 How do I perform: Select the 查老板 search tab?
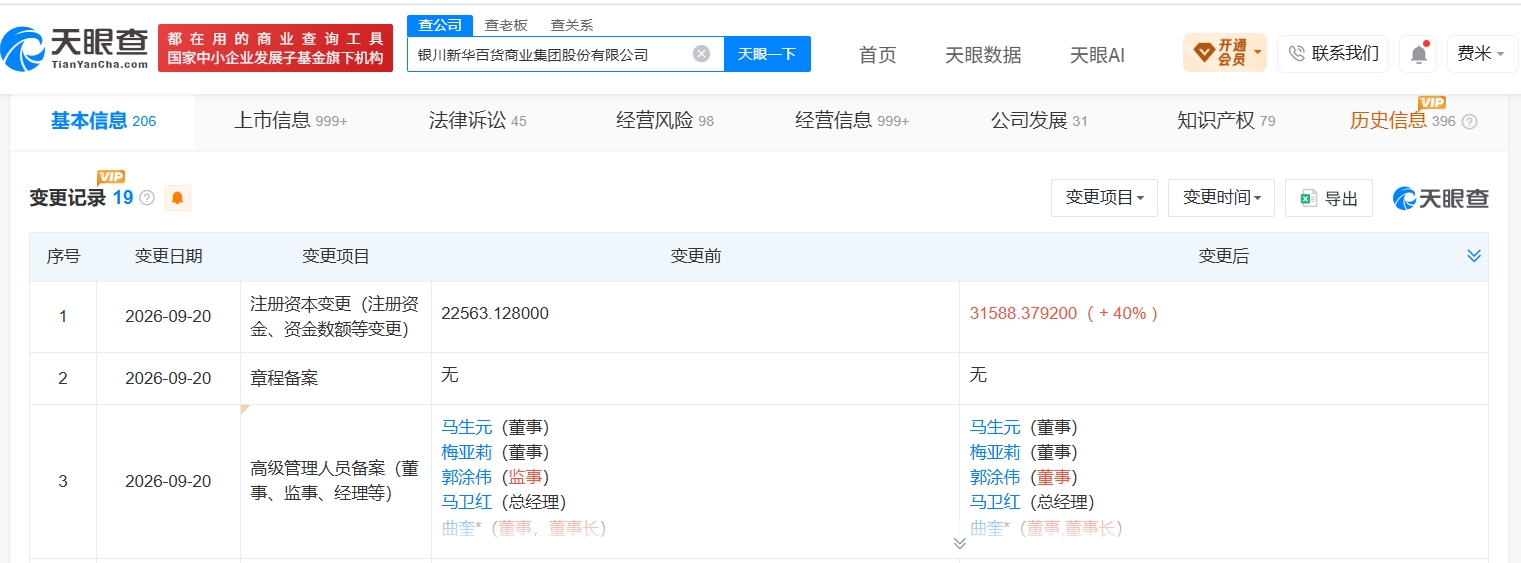pos(506,25)
